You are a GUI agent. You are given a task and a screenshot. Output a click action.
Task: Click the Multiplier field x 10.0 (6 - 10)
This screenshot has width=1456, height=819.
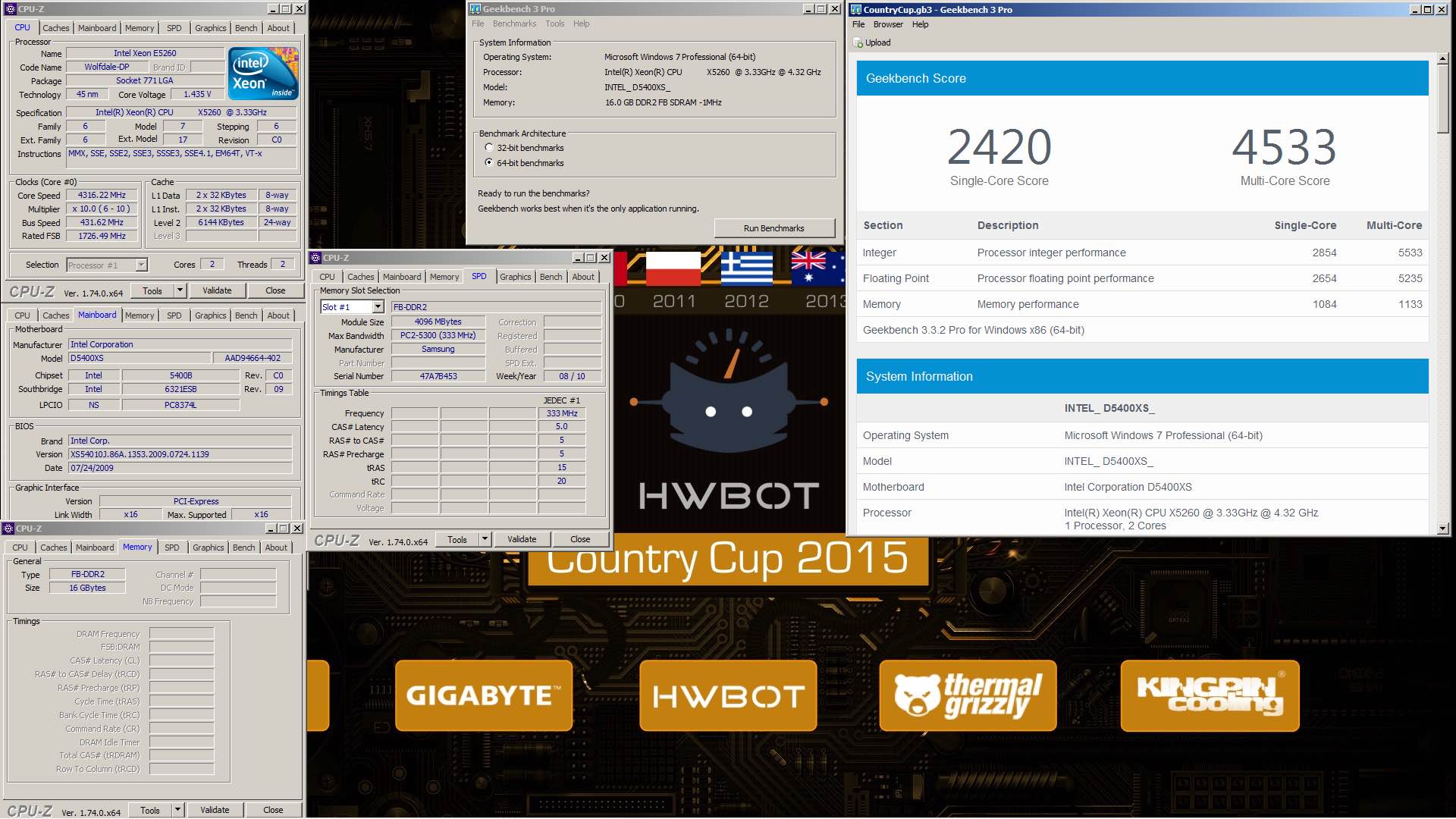pyautogui.click(x=102, y=209)
